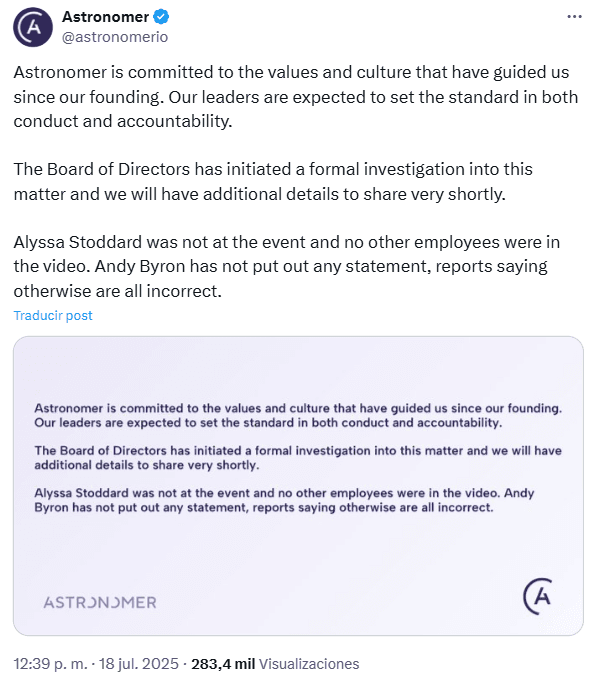The image size is (596, 684).
Task: Click the Astronomer logo inside the image
Action: point(538,596)
